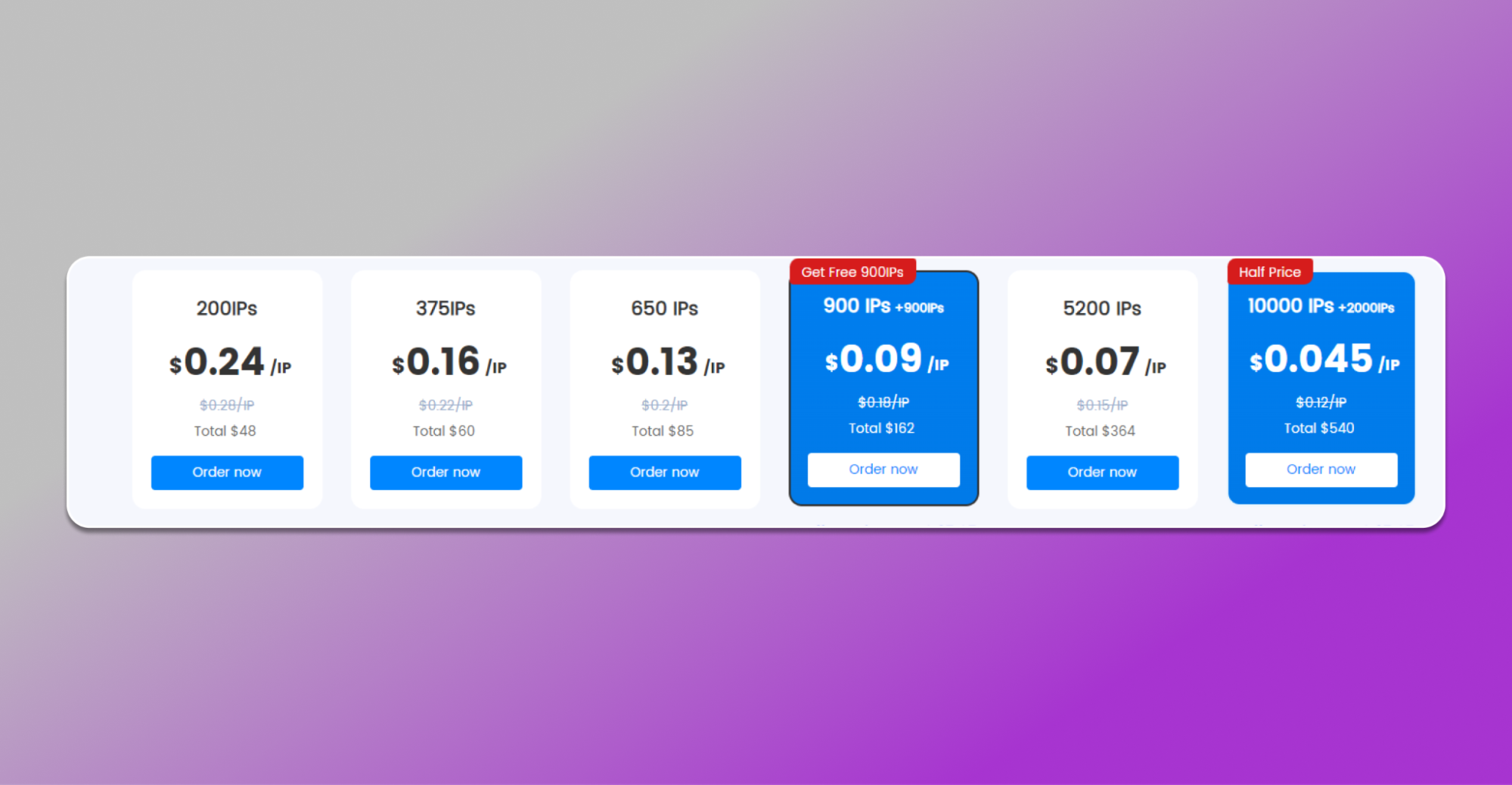
Task: Order the 5200 IPs plan
Action: 1102,472
